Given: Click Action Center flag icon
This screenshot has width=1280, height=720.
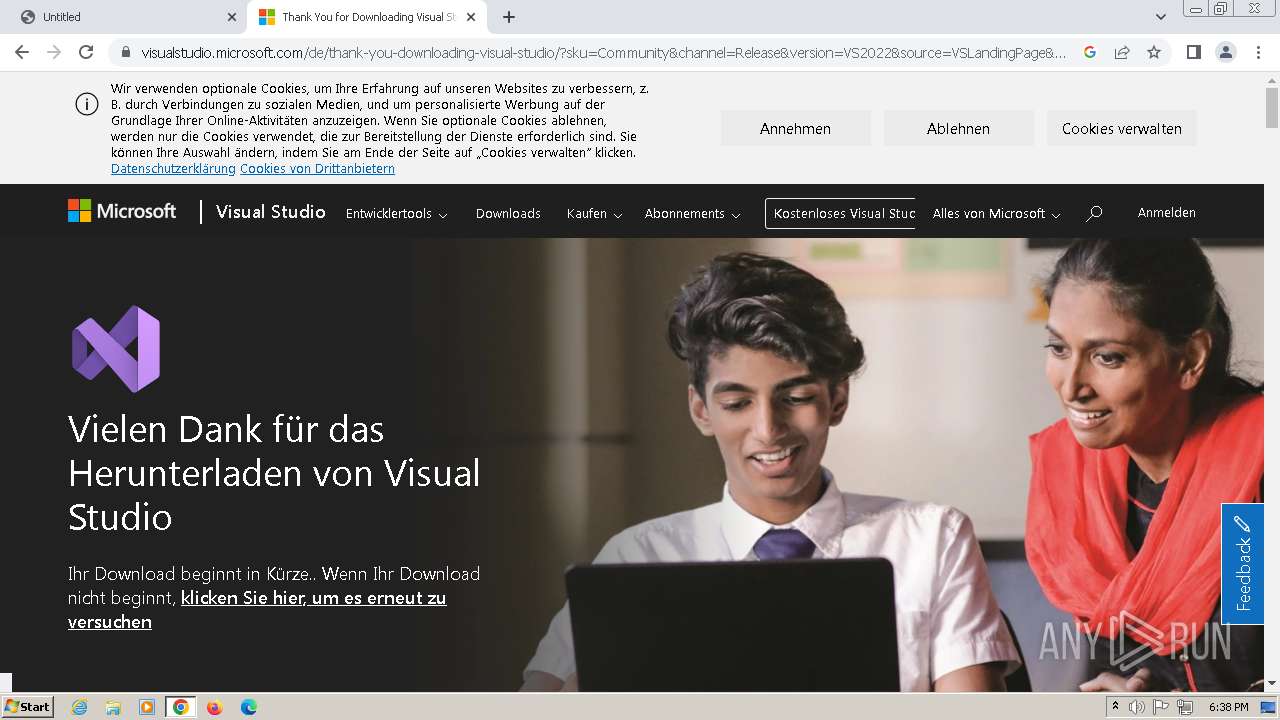Looking at the screenshot, I should click(1161, 707).
